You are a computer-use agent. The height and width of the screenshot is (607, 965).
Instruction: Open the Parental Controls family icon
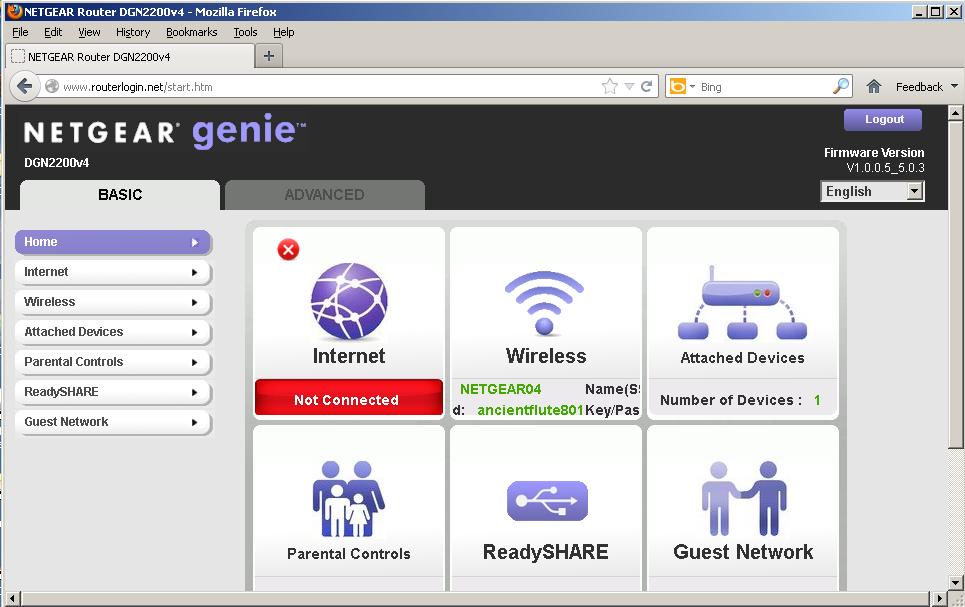coord(348,499)
